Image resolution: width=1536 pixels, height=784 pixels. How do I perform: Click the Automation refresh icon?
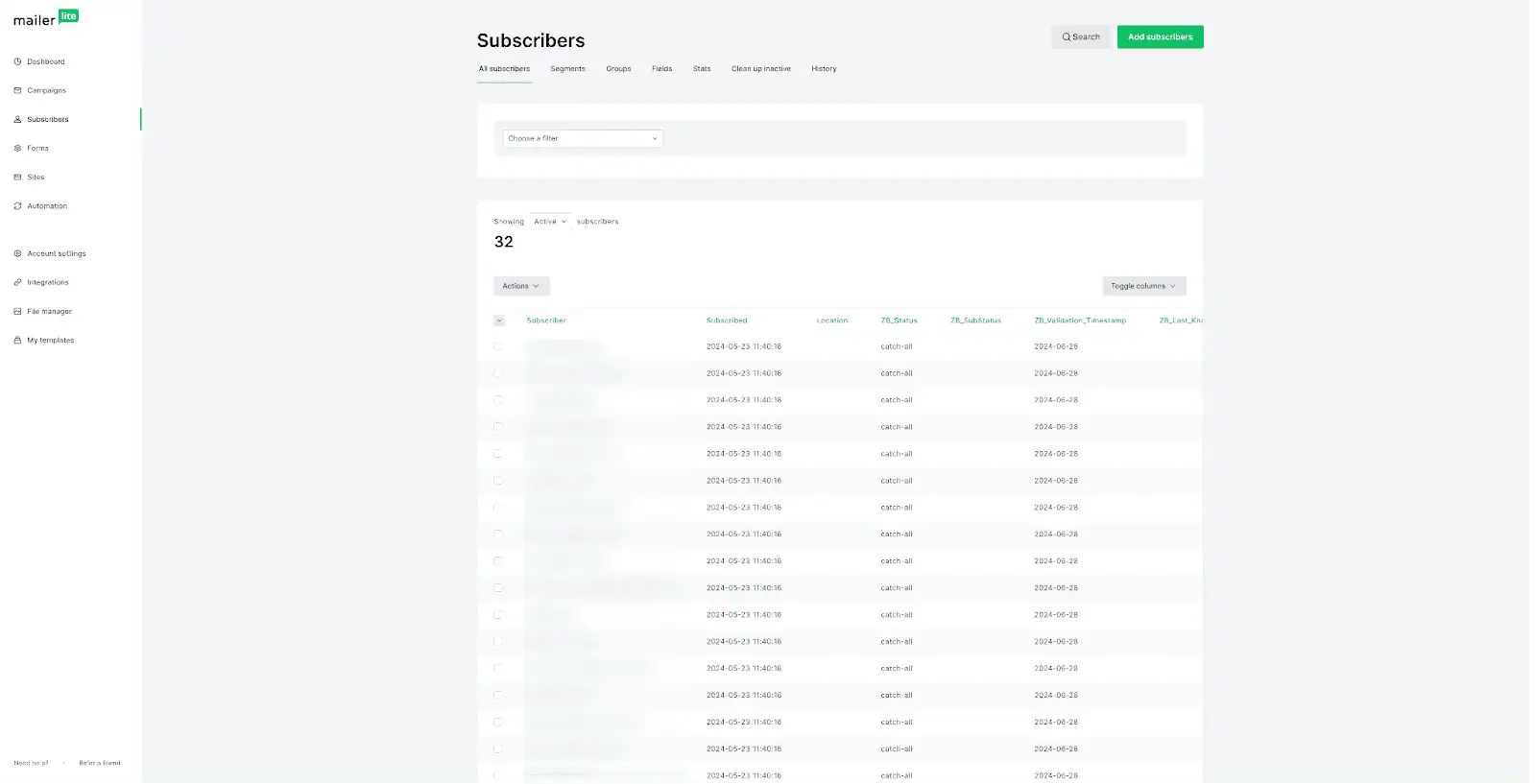point(17,206)
